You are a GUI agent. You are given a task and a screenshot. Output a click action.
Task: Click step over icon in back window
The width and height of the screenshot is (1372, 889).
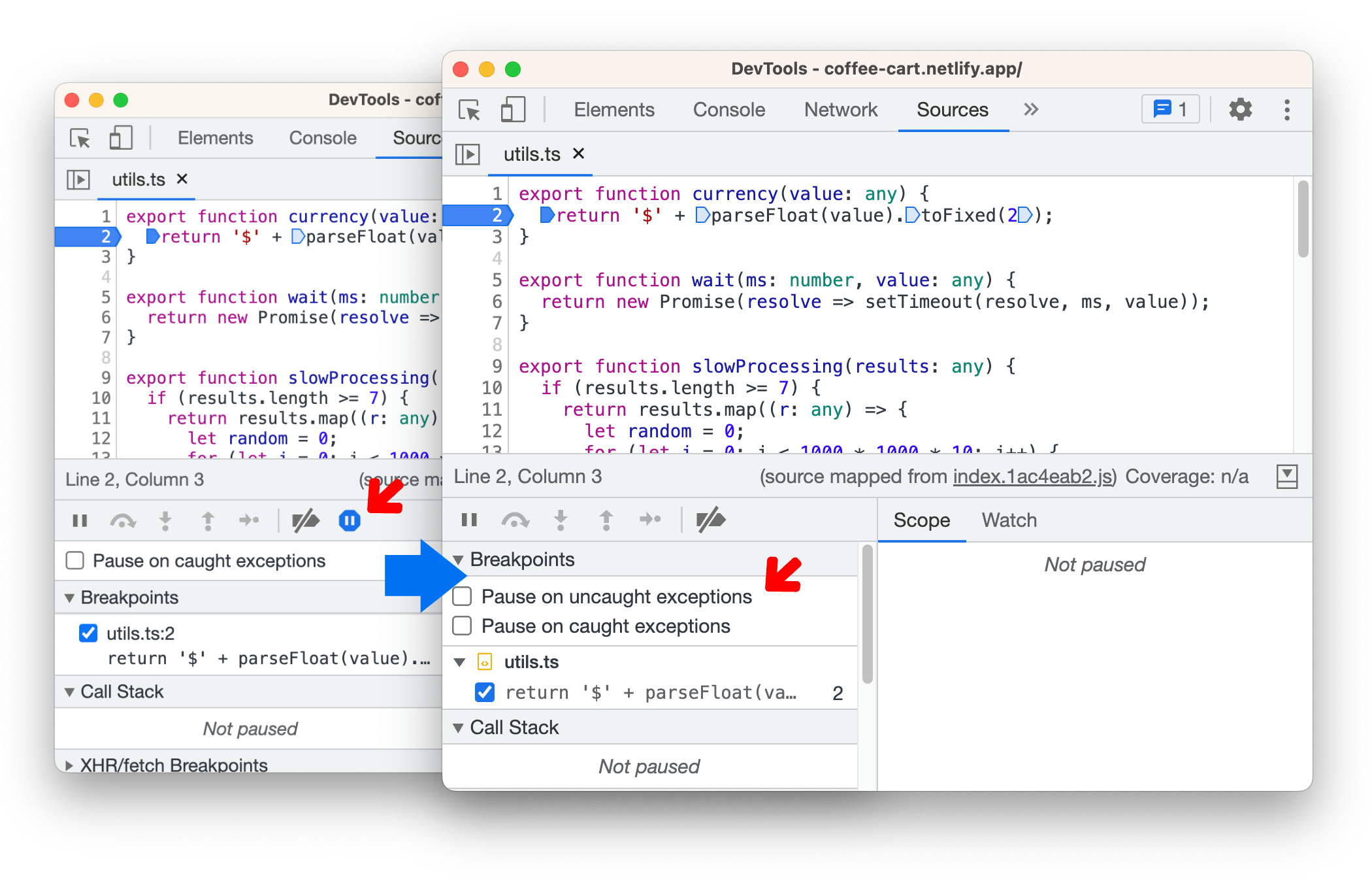[x=123, y=521]
